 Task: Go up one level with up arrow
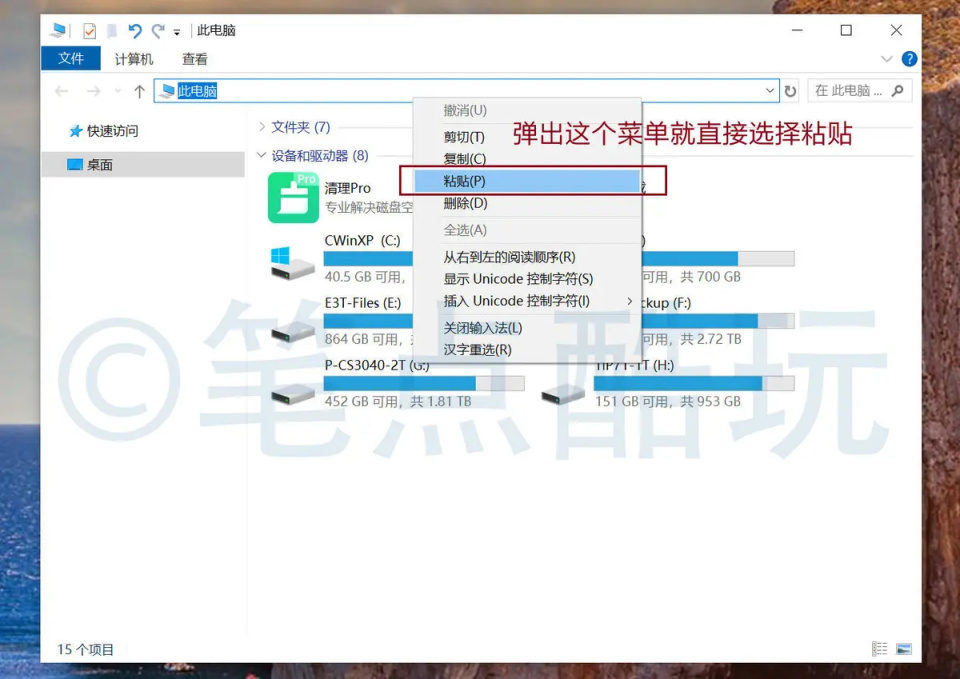coord(140,91)
